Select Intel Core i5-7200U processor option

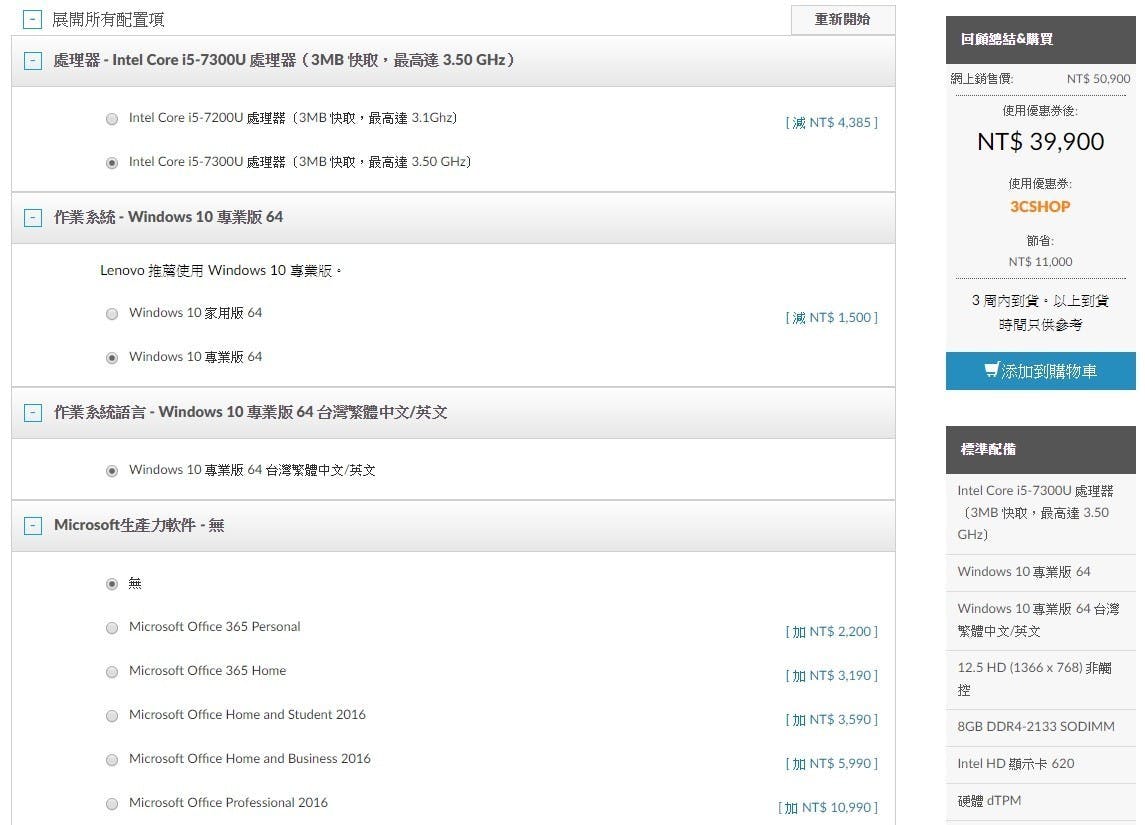112,118
